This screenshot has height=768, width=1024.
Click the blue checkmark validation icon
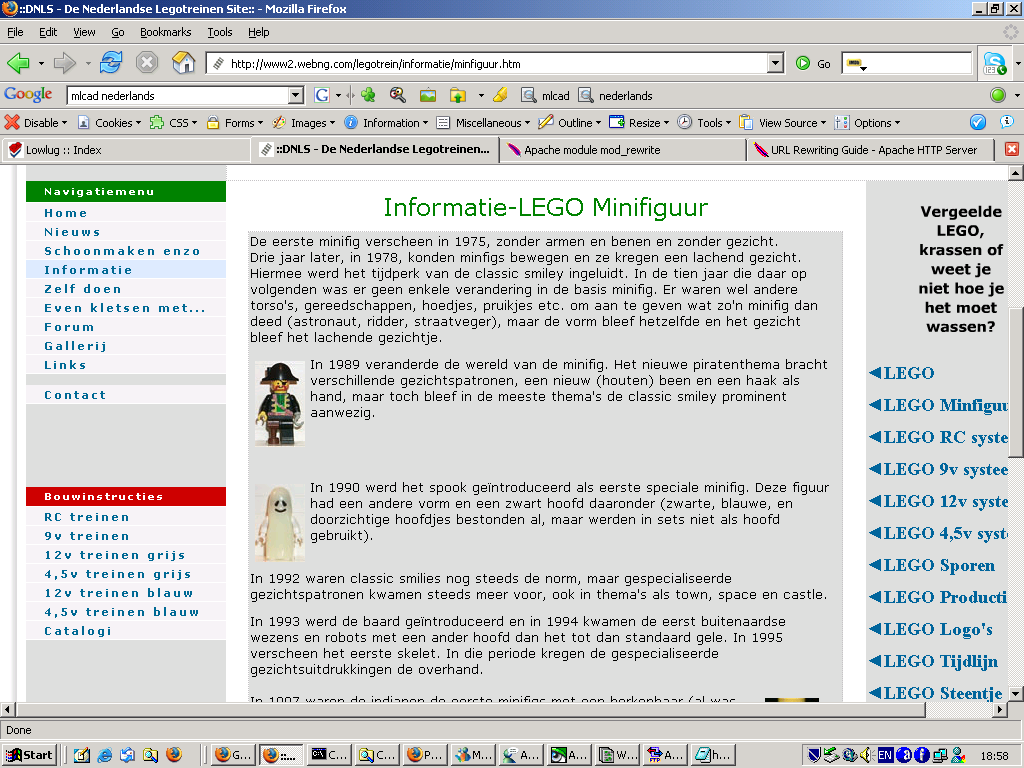[x=978, y=122]
